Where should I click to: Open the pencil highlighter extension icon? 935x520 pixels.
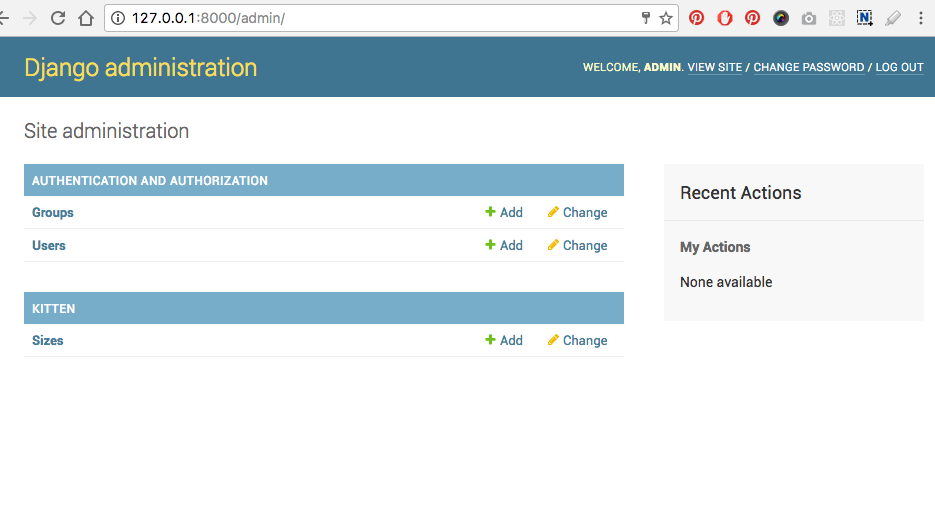click(893, 18)
